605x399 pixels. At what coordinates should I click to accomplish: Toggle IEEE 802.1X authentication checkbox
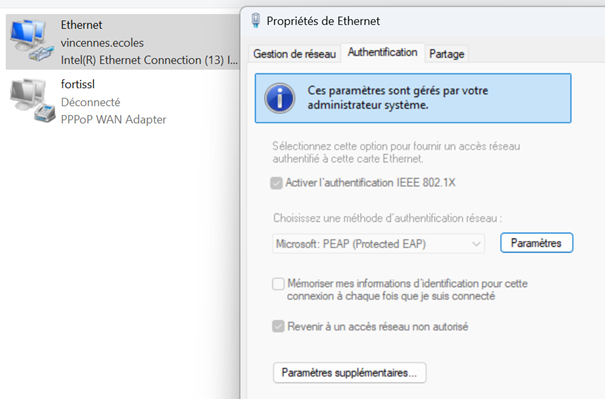(276, 183)
